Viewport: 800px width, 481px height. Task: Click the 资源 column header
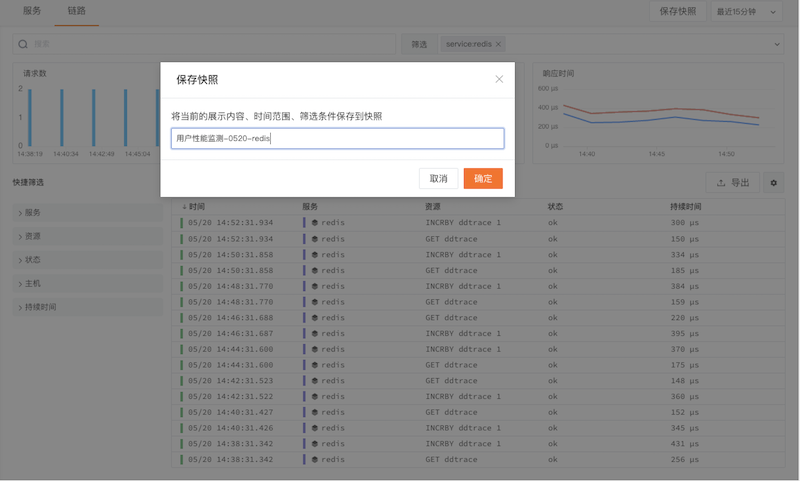click(x=433, y=207)
